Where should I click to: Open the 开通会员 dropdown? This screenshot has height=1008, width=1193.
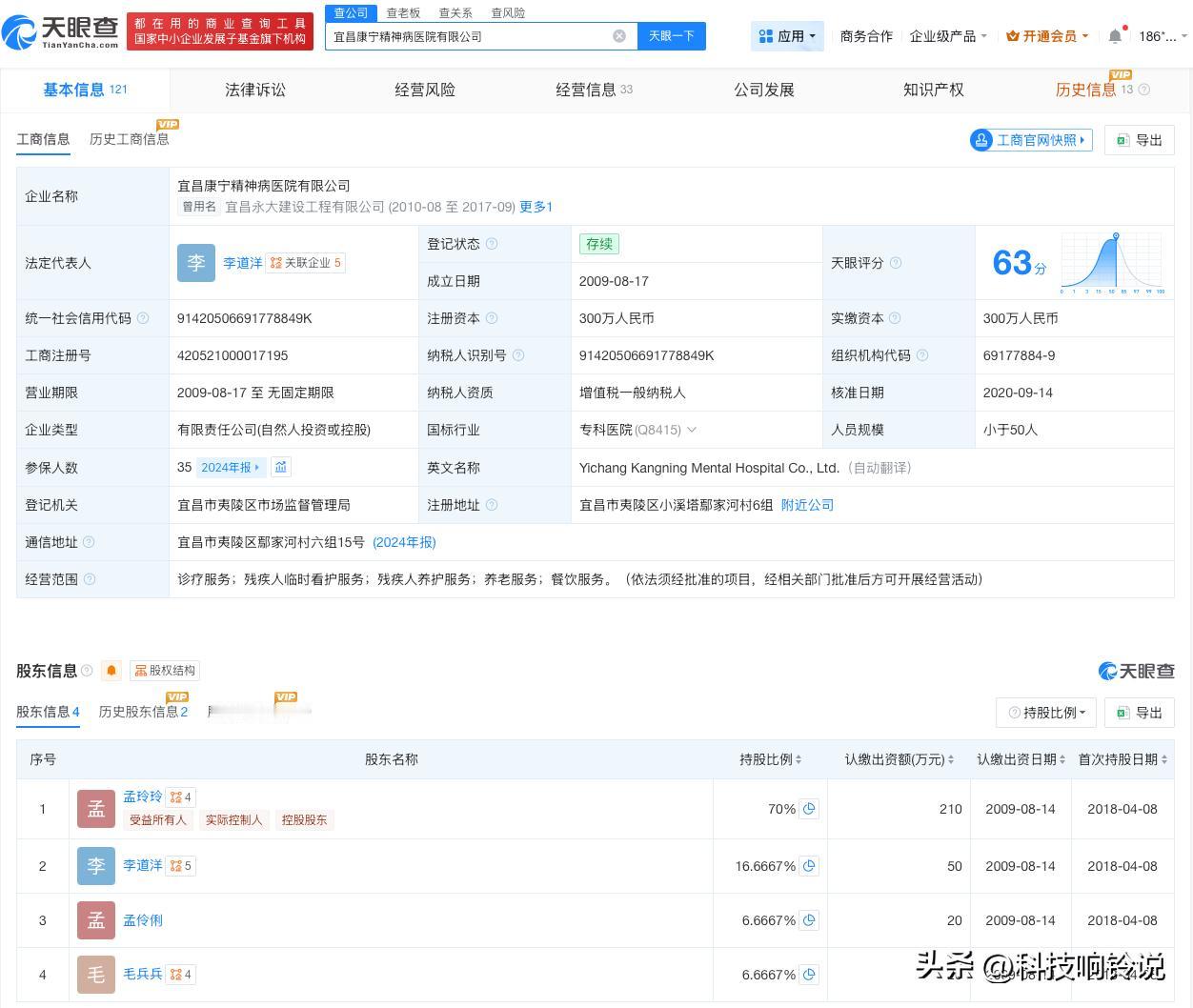(1047, 36)
